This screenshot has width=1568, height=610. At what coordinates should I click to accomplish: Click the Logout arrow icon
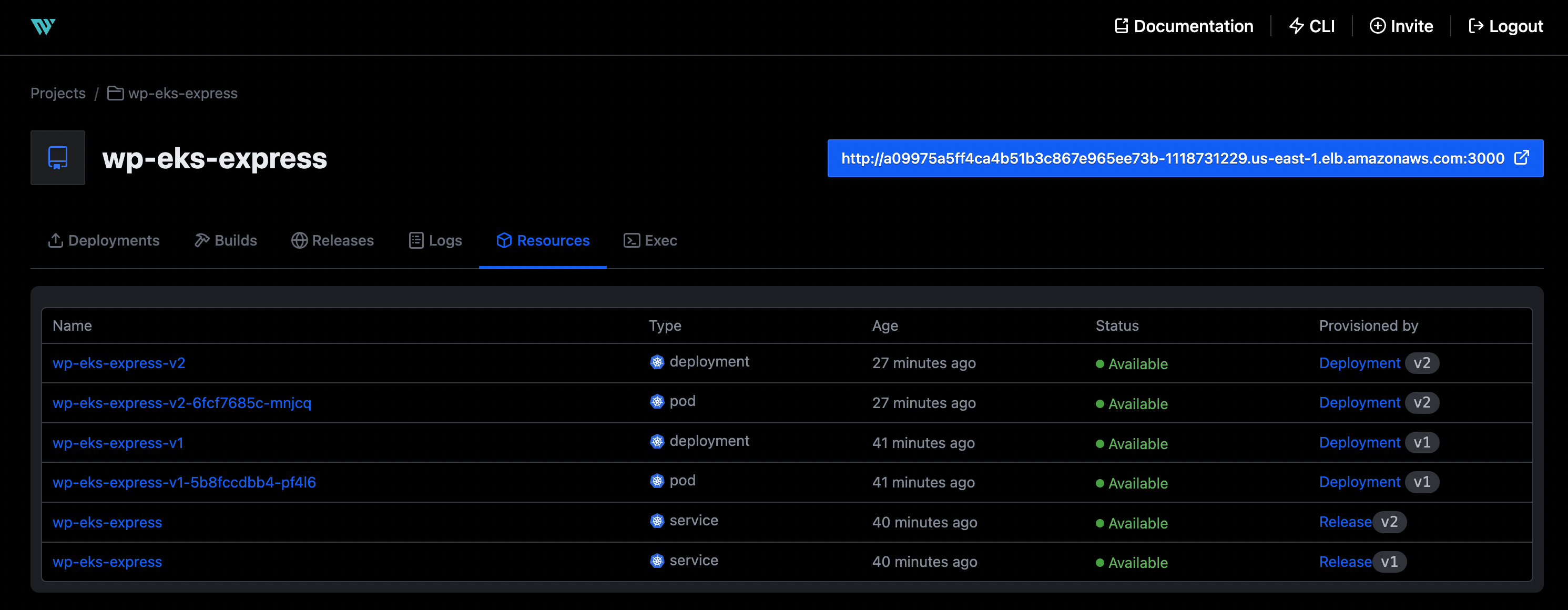1477,26
